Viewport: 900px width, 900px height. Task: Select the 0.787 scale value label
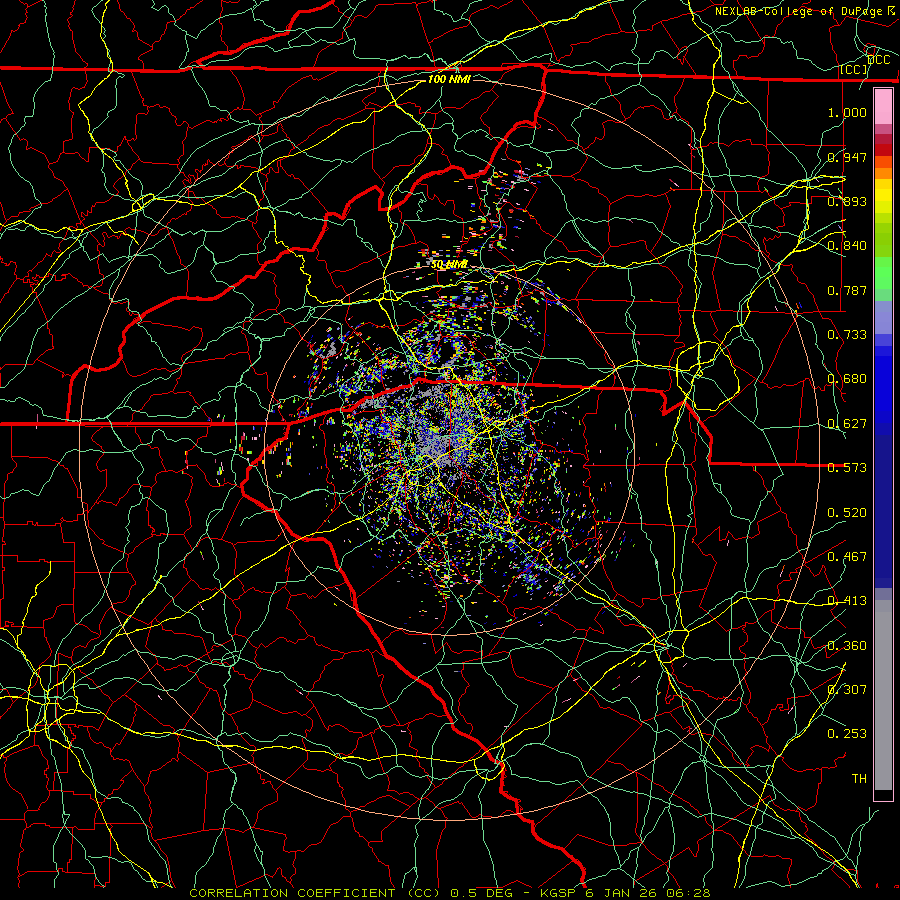pos(847,290)
